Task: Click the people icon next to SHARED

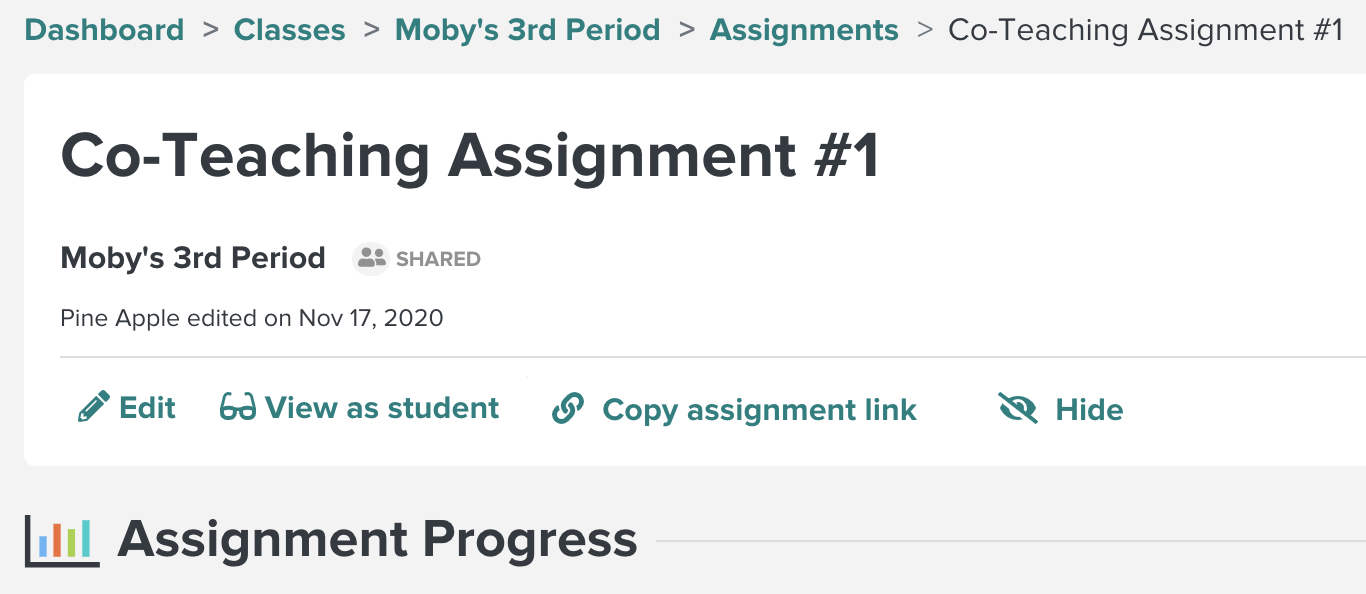Action: pos(369,258)
